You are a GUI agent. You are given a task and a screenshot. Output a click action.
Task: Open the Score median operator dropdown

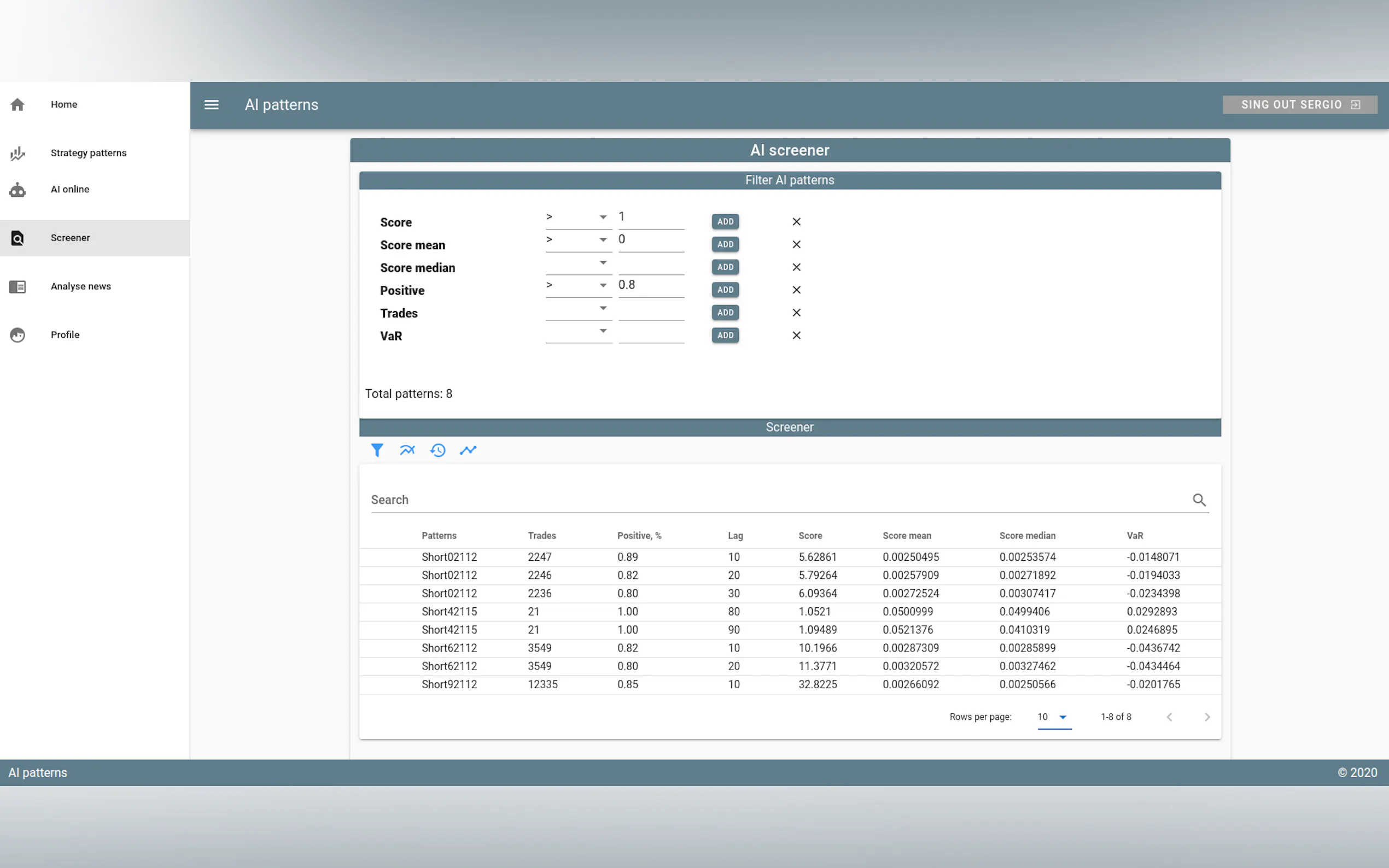(x=577, y=263)
